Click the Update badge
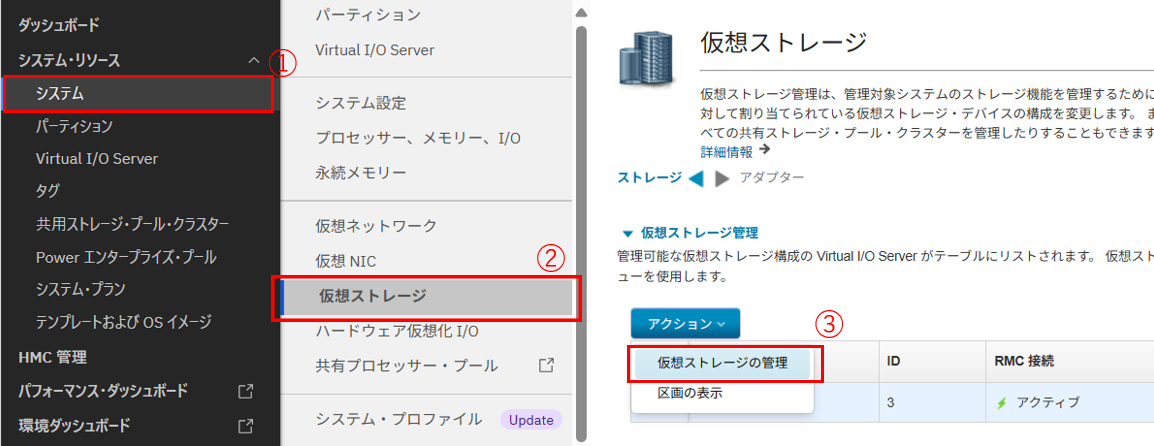The width and height of the screenshot is (1154, 446). click(x=531, y=420)
